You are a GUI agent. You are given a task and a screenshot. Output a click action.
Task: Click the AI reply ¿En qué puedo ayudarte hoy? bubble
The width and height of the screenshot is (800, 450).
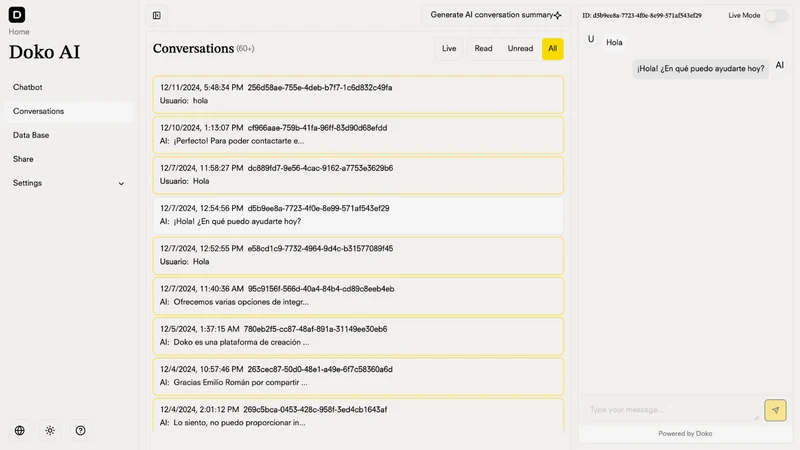click(701, 69)
